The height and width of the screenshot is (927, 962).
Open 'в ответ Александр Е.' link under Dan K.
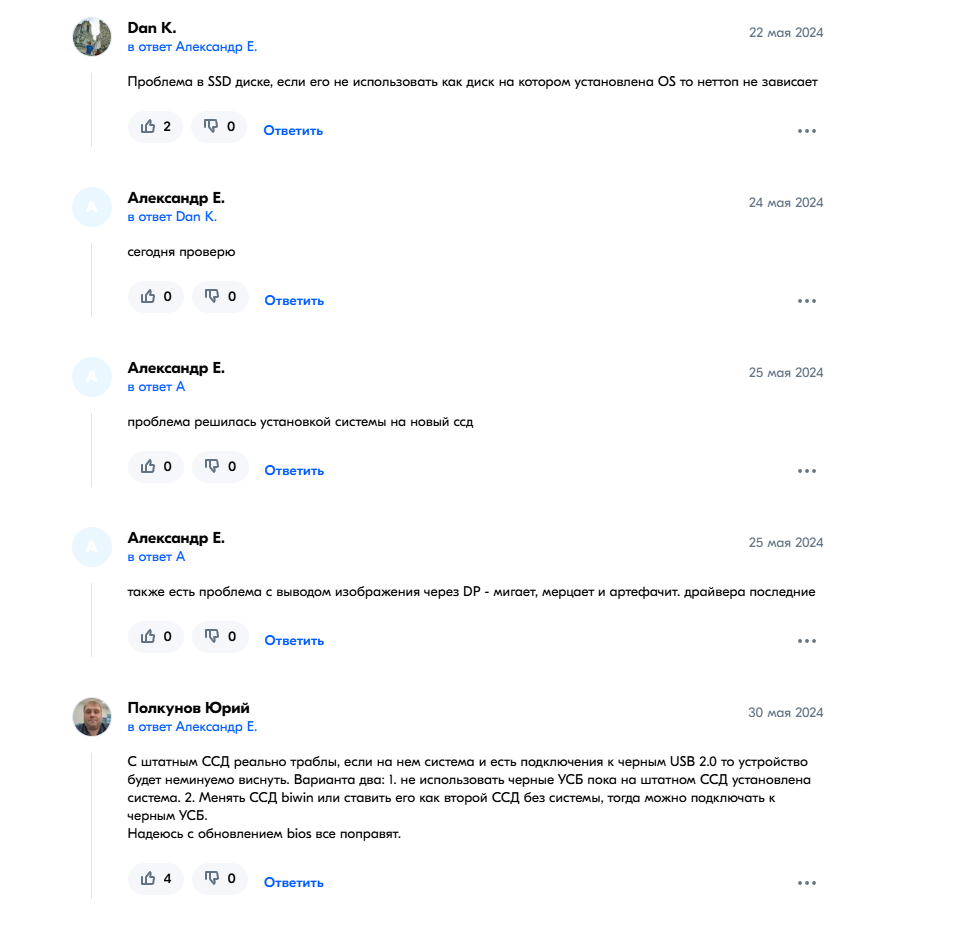[192, 47]
